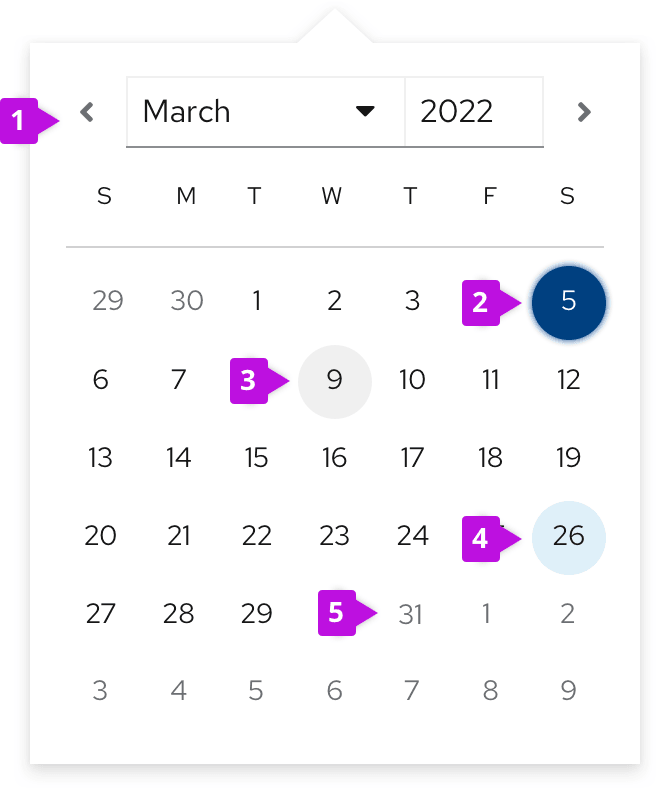Pick March 24 on the calendar

point(412,536)
